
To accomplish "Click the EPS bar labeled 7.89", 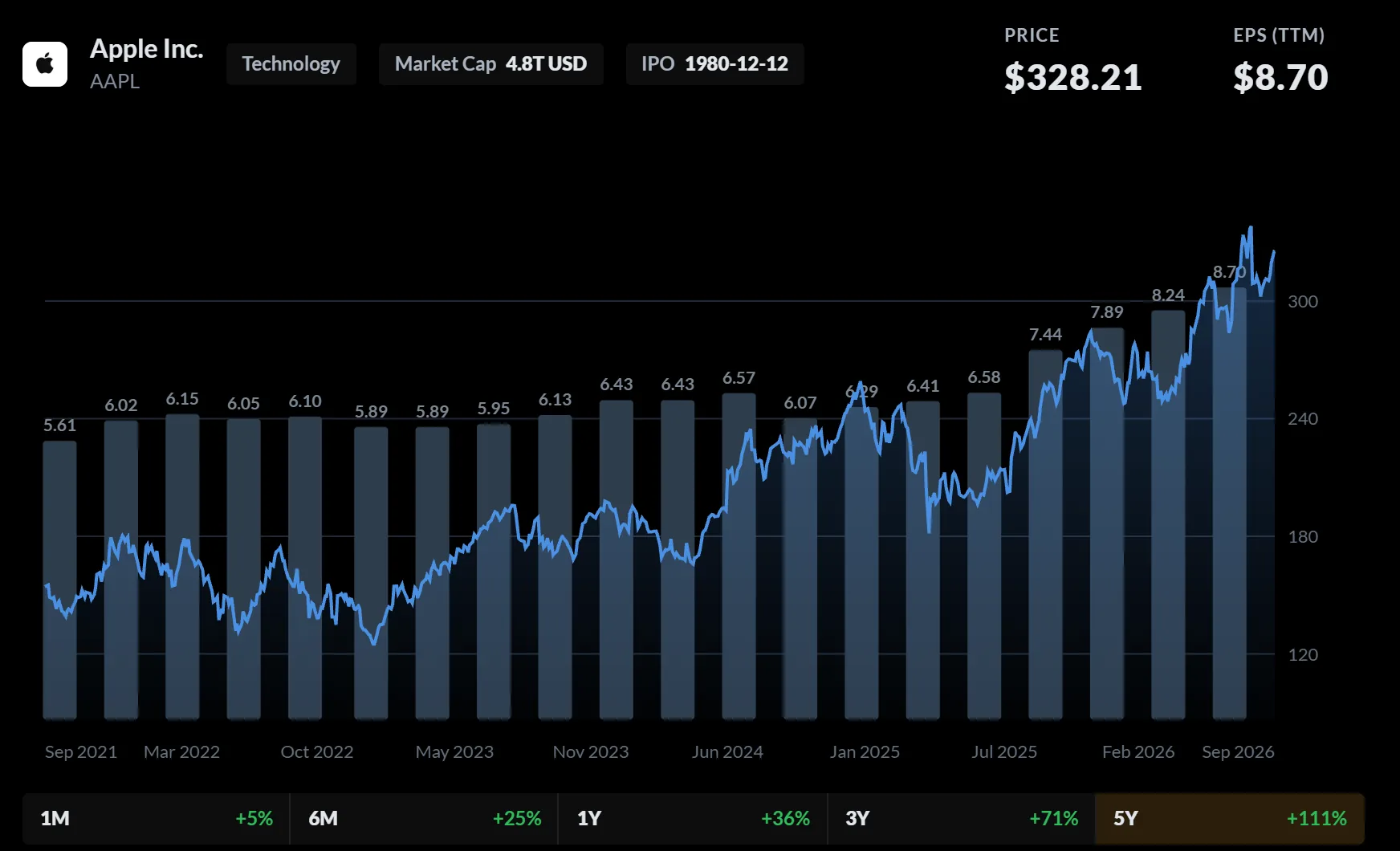I will click(x=1107, y=523).
